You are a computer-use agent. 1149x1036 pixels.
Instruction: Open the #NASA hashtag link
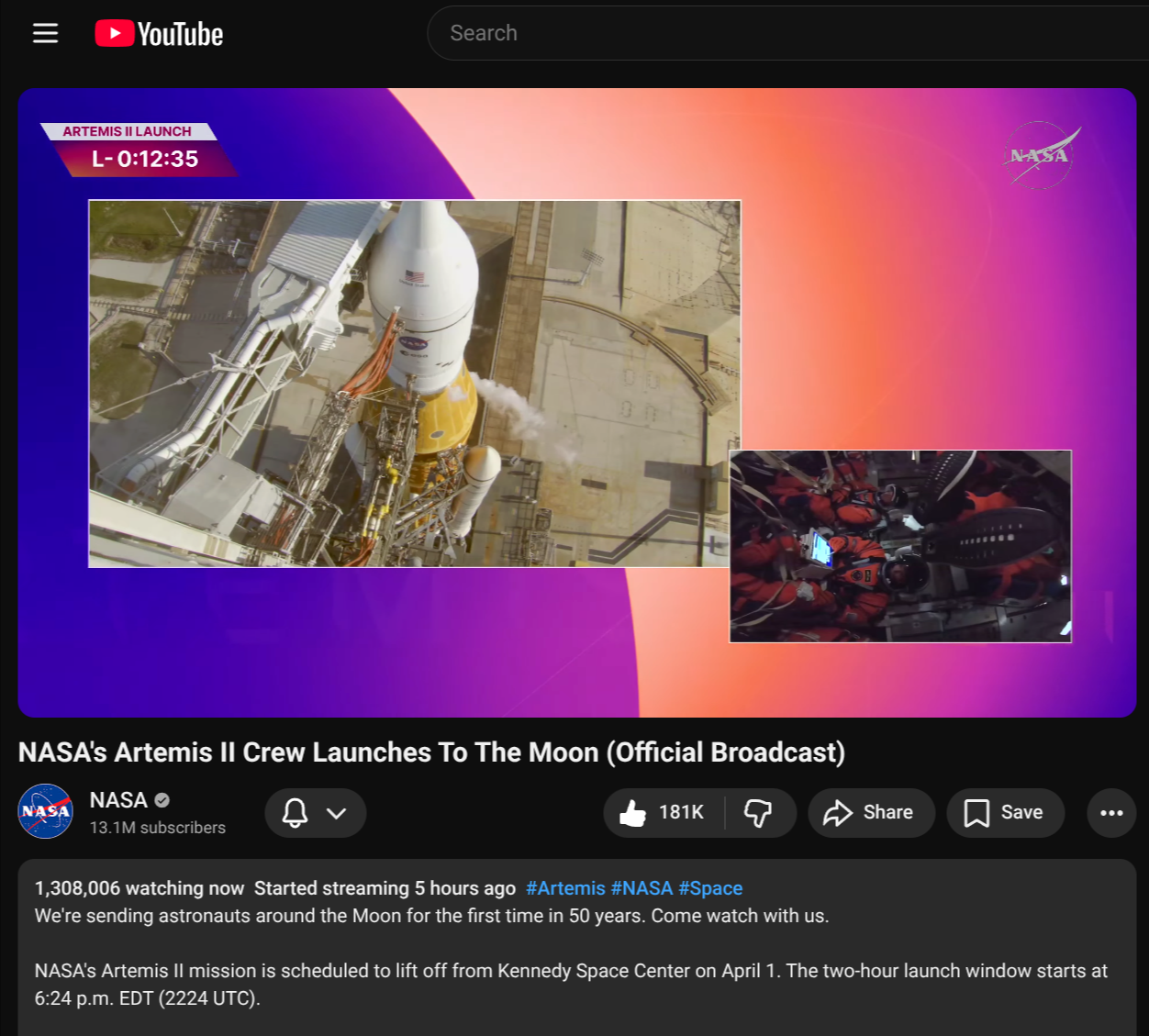click(642, 888)
